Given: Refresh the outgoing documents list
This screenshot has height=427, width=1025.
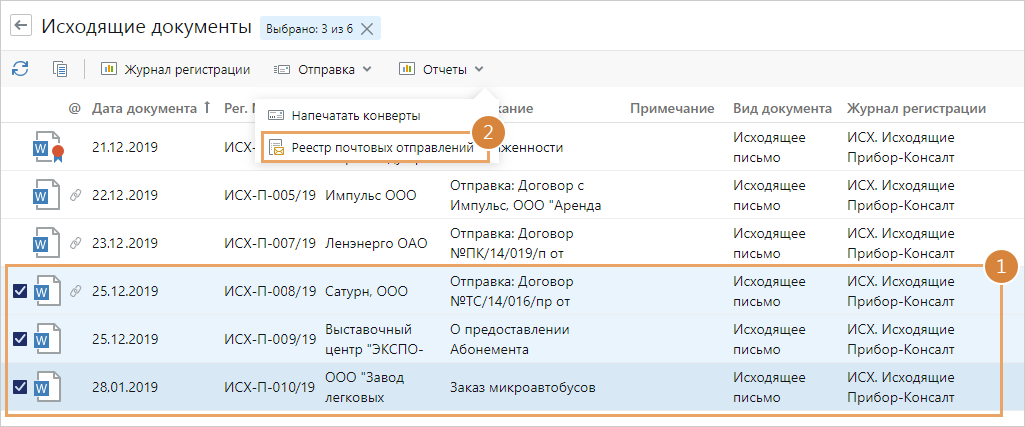Looking at the screenshot, I should pyautogui.click(x=20, y=69).
